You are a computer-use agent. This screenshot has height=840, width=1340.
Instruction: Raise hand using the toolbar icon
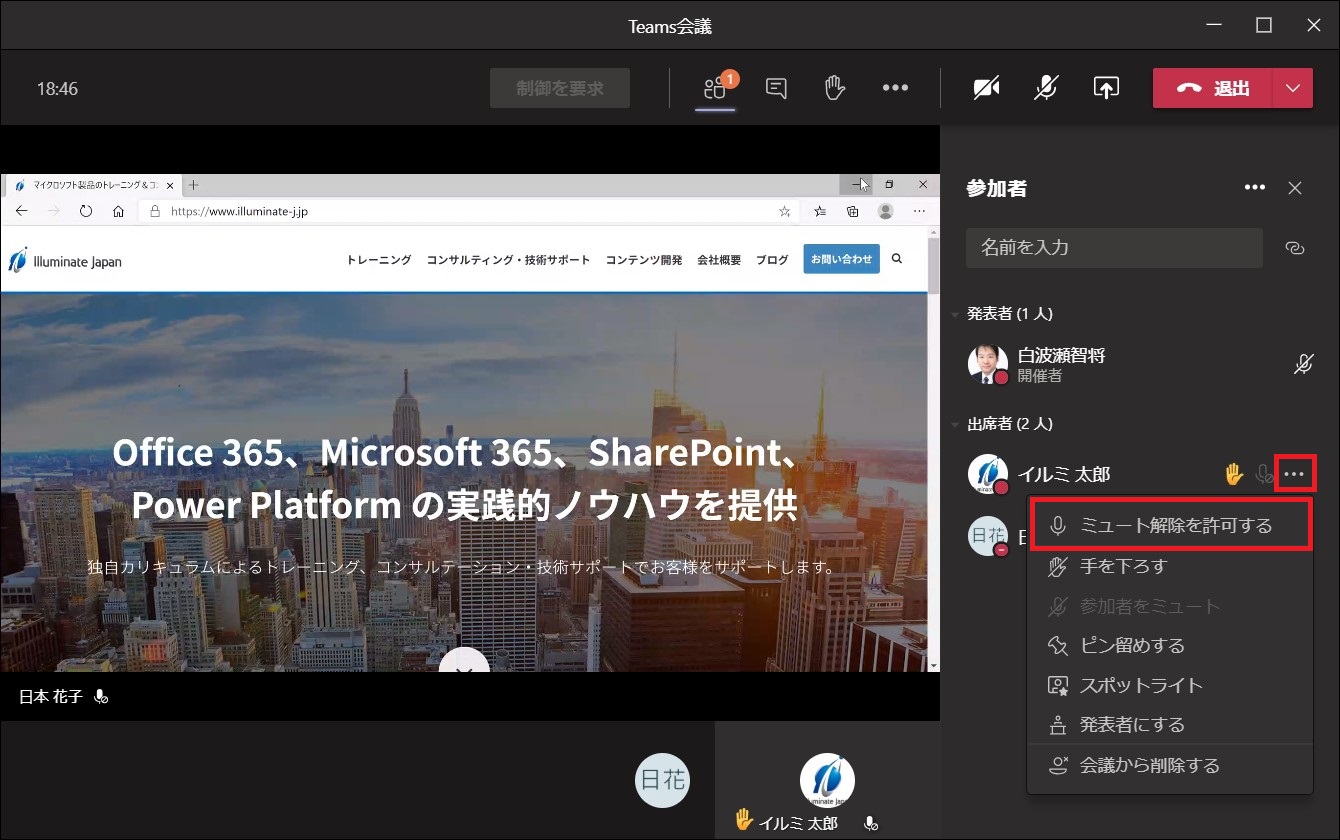(x=835, y=88)
